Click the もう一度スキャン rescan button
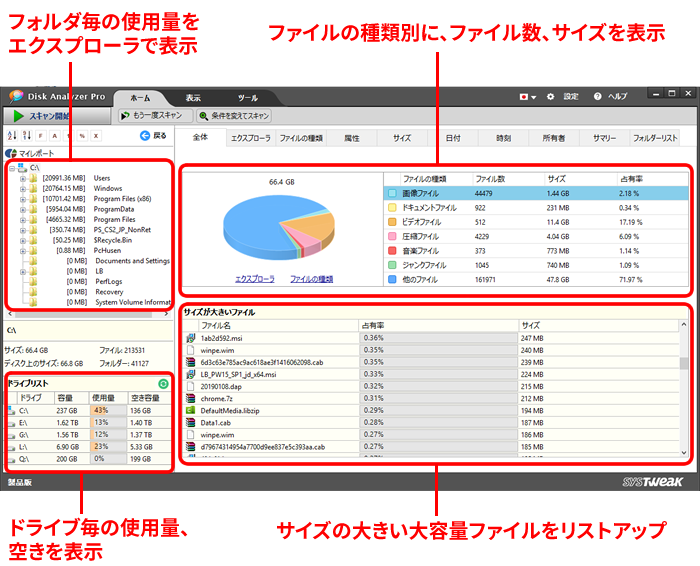 click(155, 116)
